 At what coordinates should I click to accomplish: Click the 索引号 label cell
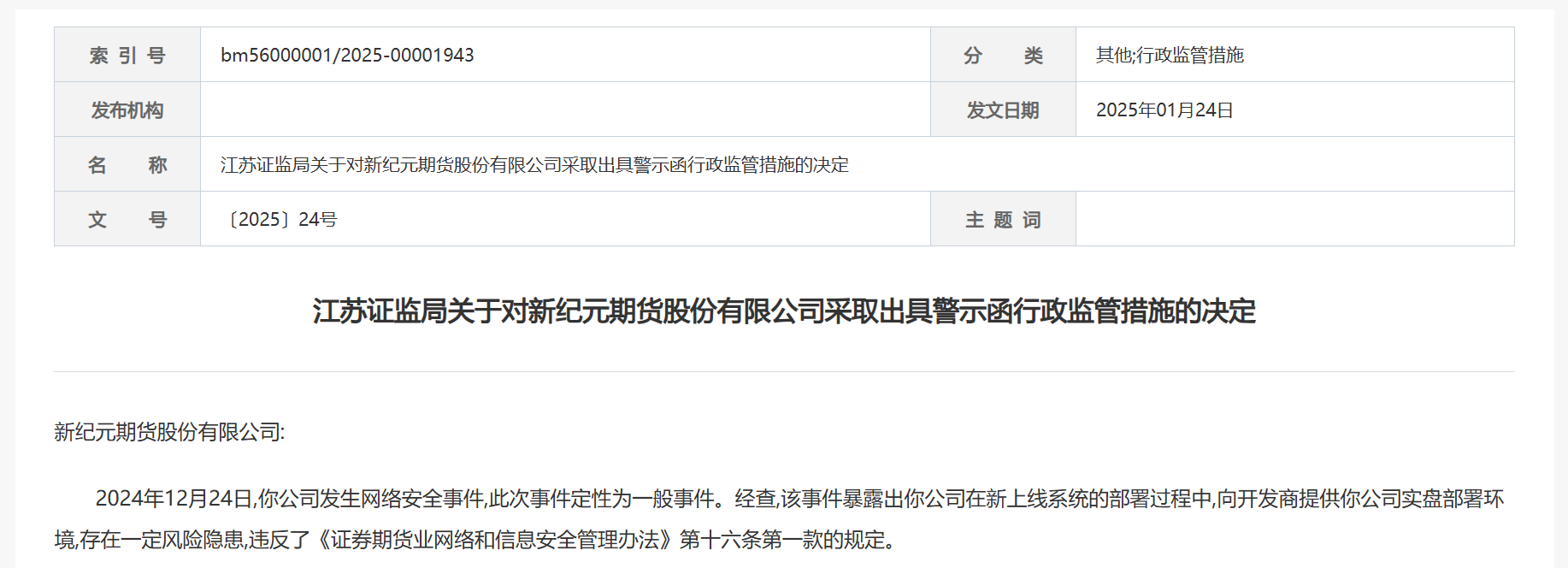click(127, 55)
